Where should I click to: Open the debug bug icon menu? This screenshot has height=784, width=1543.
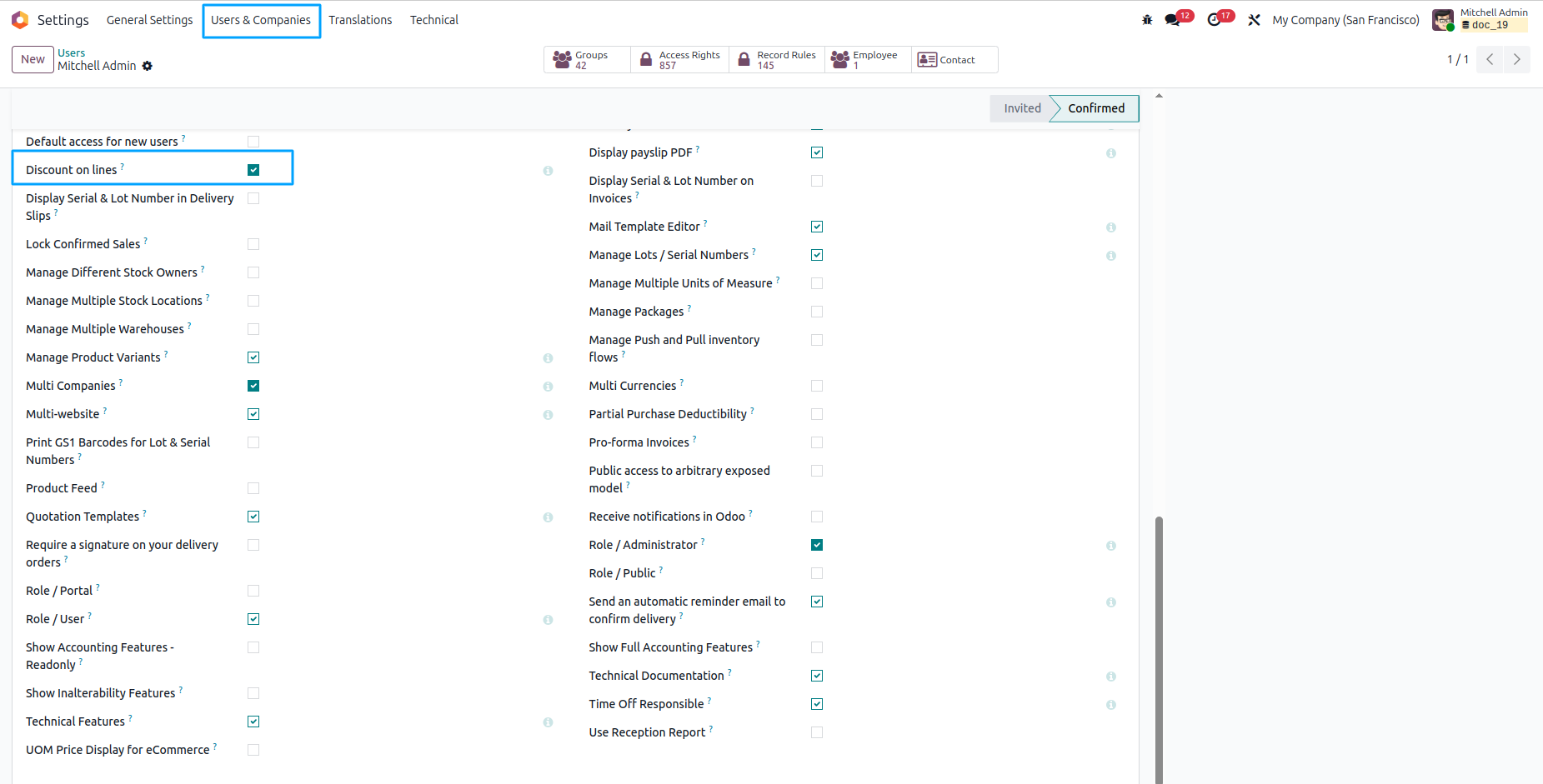pyautogui.click(x=1147, y=20)
